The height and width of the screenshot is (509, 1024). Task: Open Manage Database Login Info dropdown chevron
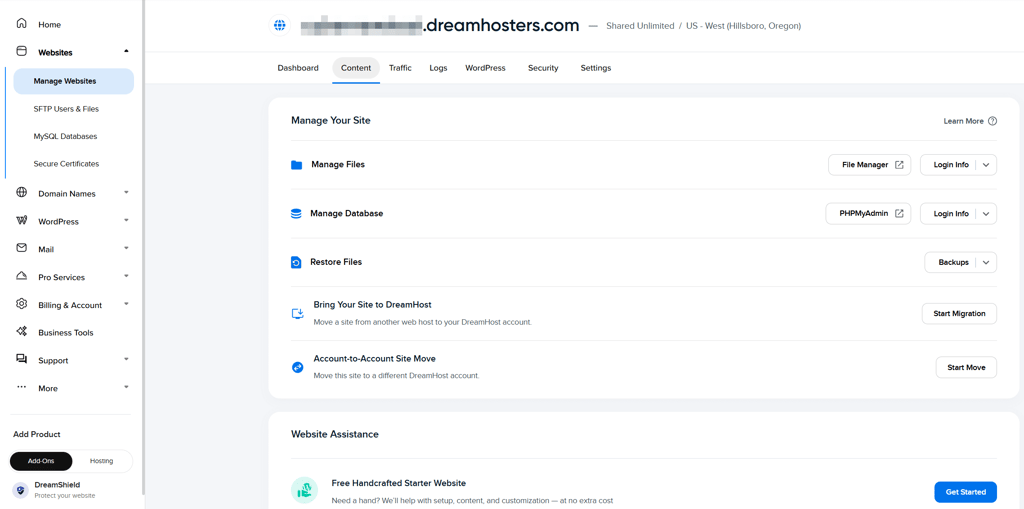pos(986,214)
